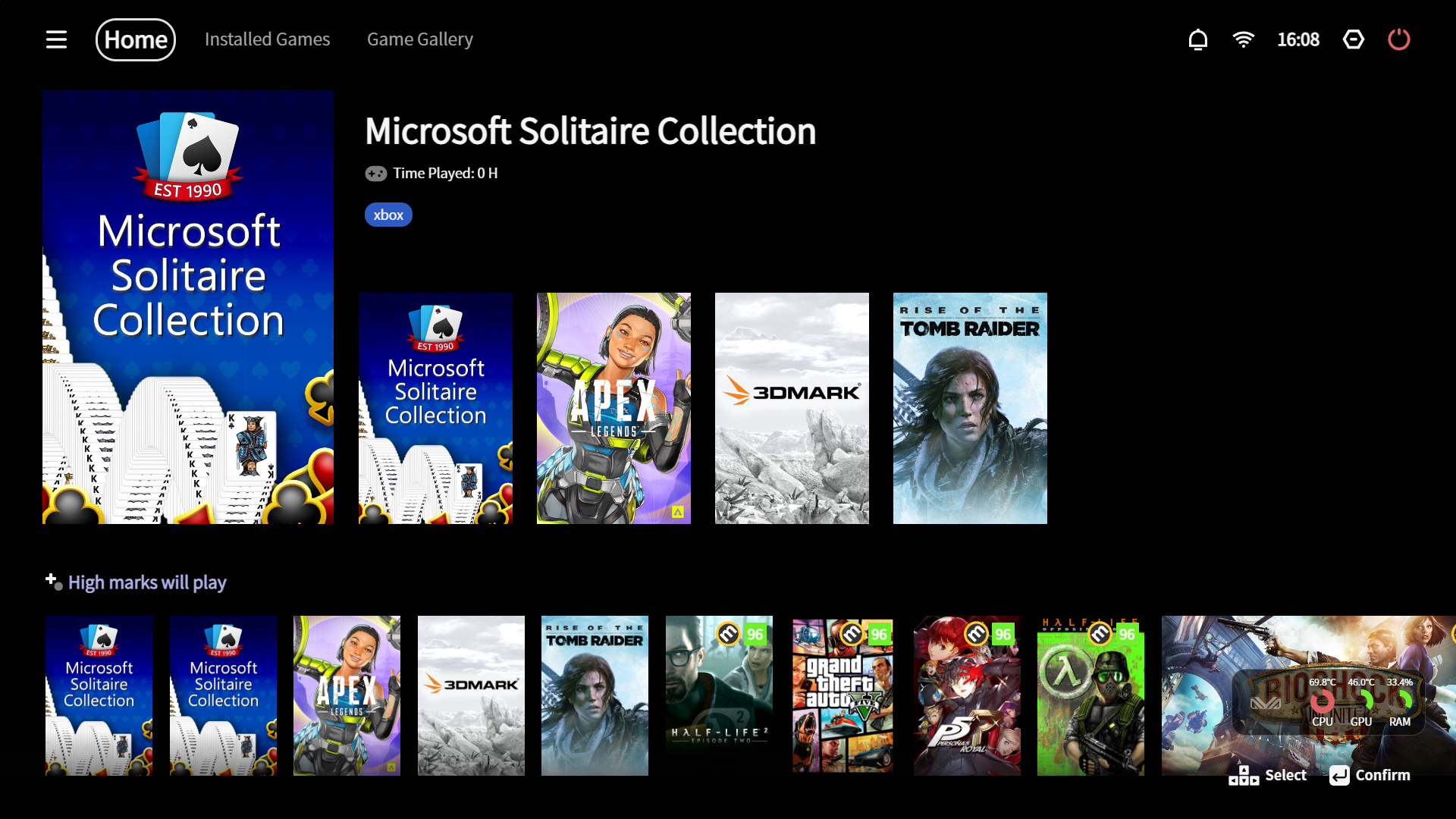
Task: Click the GPU temperature gauge
Action: coord(1361,701)
